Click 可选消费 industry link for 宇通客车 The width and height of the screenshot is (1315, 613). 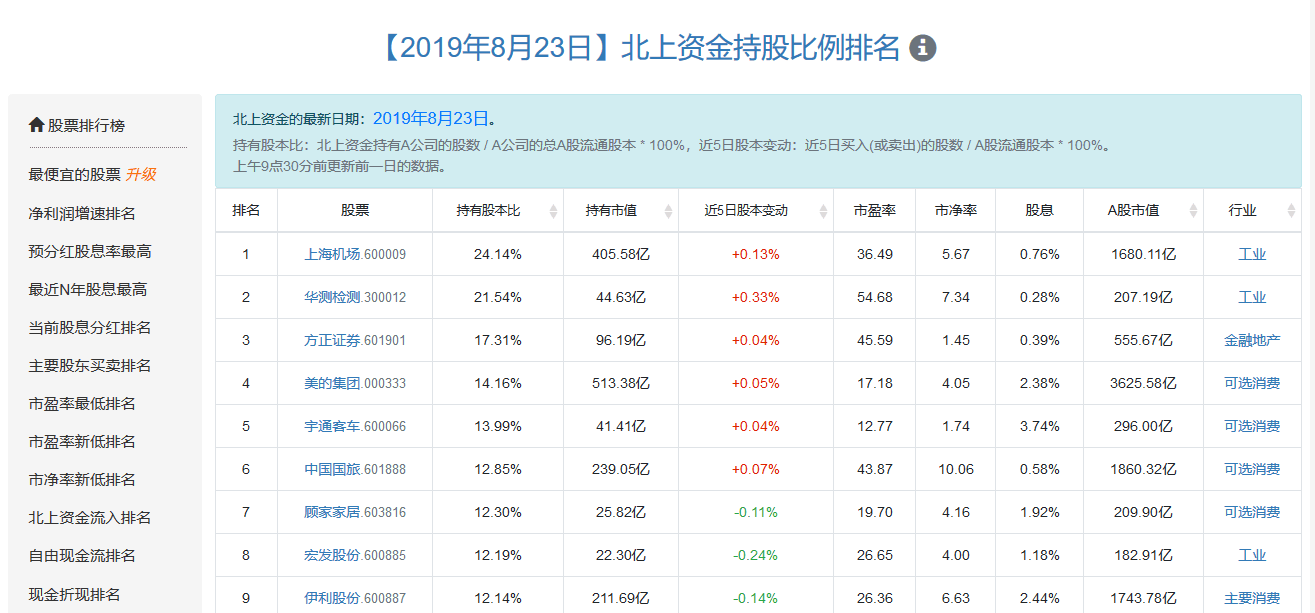tap(1252, 426)
